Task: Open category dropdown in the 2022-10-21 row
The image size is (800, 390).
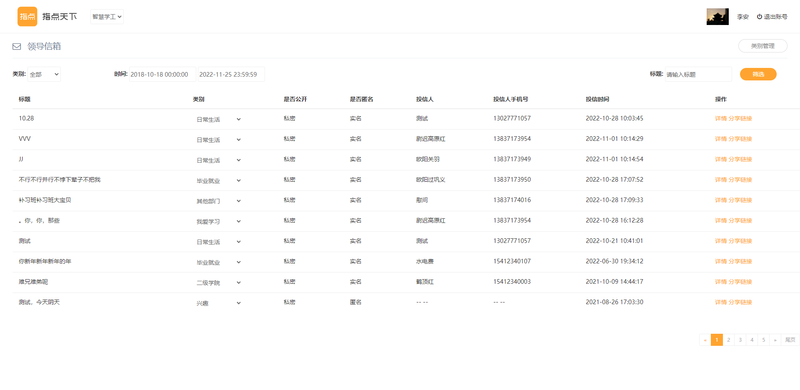Action: coord(218,242)
